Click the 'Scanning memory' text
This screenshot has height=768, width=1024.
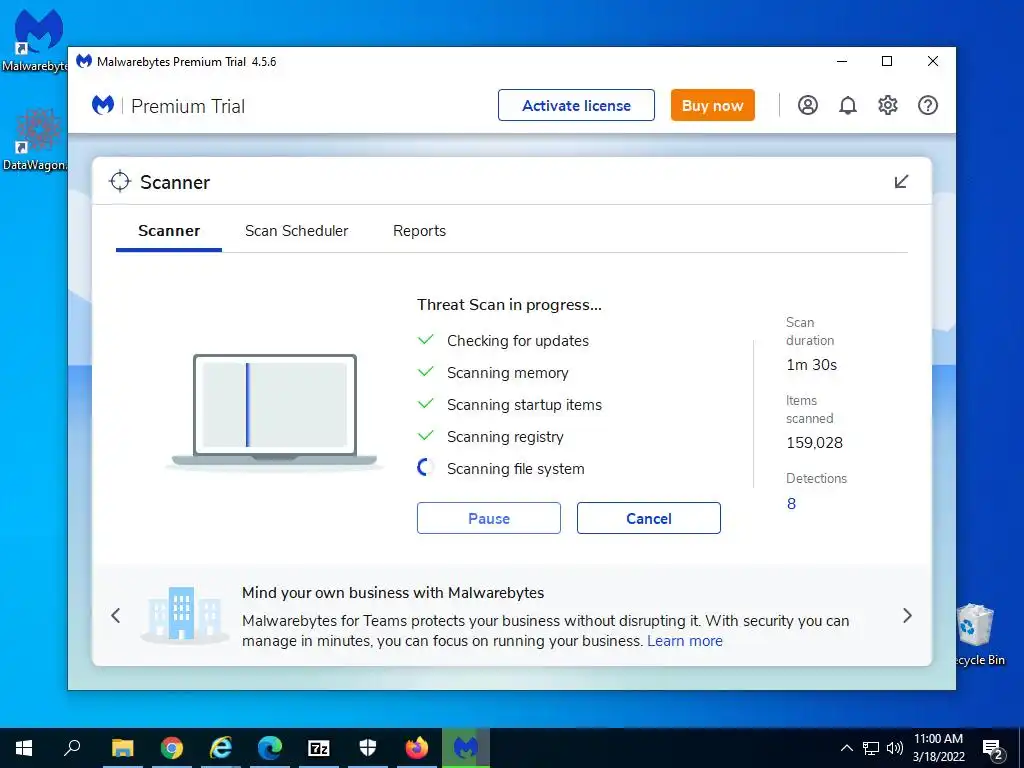pos(507,373)
